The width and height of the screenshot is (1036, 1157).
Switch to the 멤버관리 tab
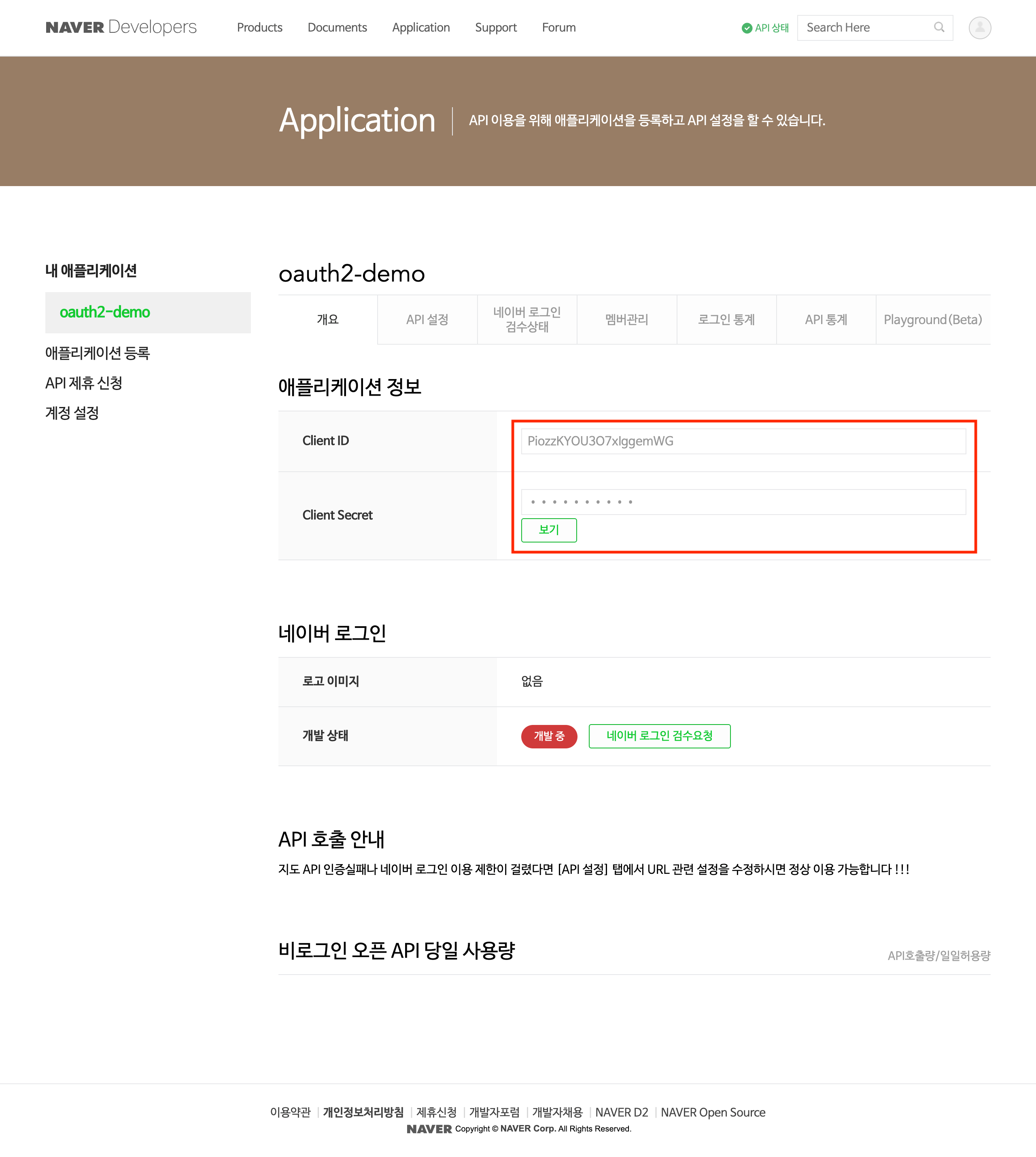tap(627, 319)
